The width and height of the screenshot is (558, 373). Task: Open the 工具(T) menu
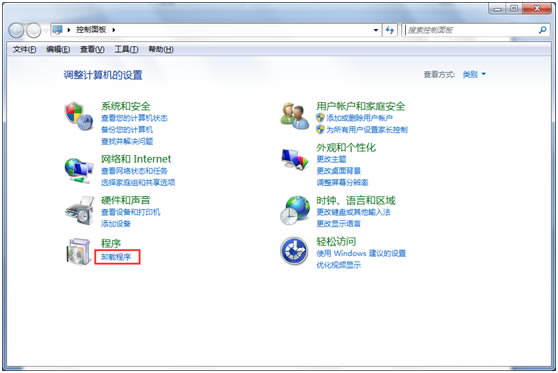pos(126,49)
